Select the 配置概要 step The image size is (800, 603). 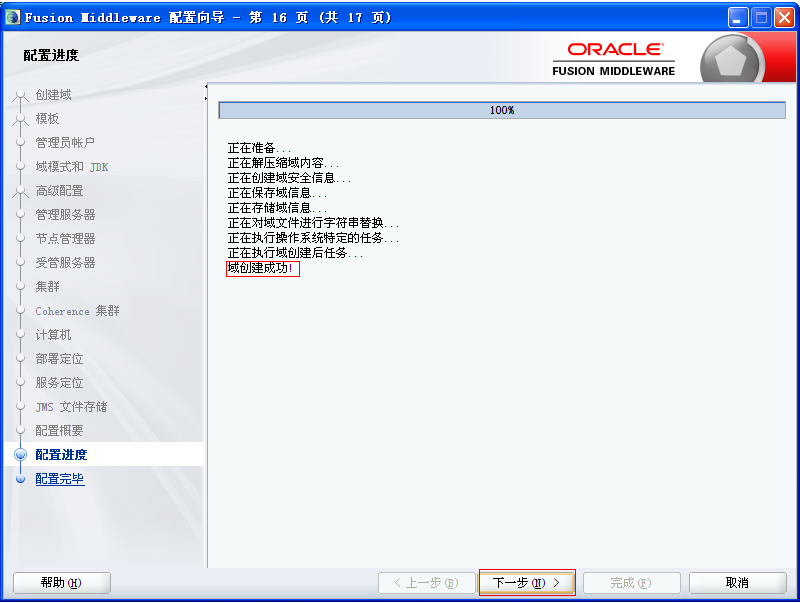59,431
